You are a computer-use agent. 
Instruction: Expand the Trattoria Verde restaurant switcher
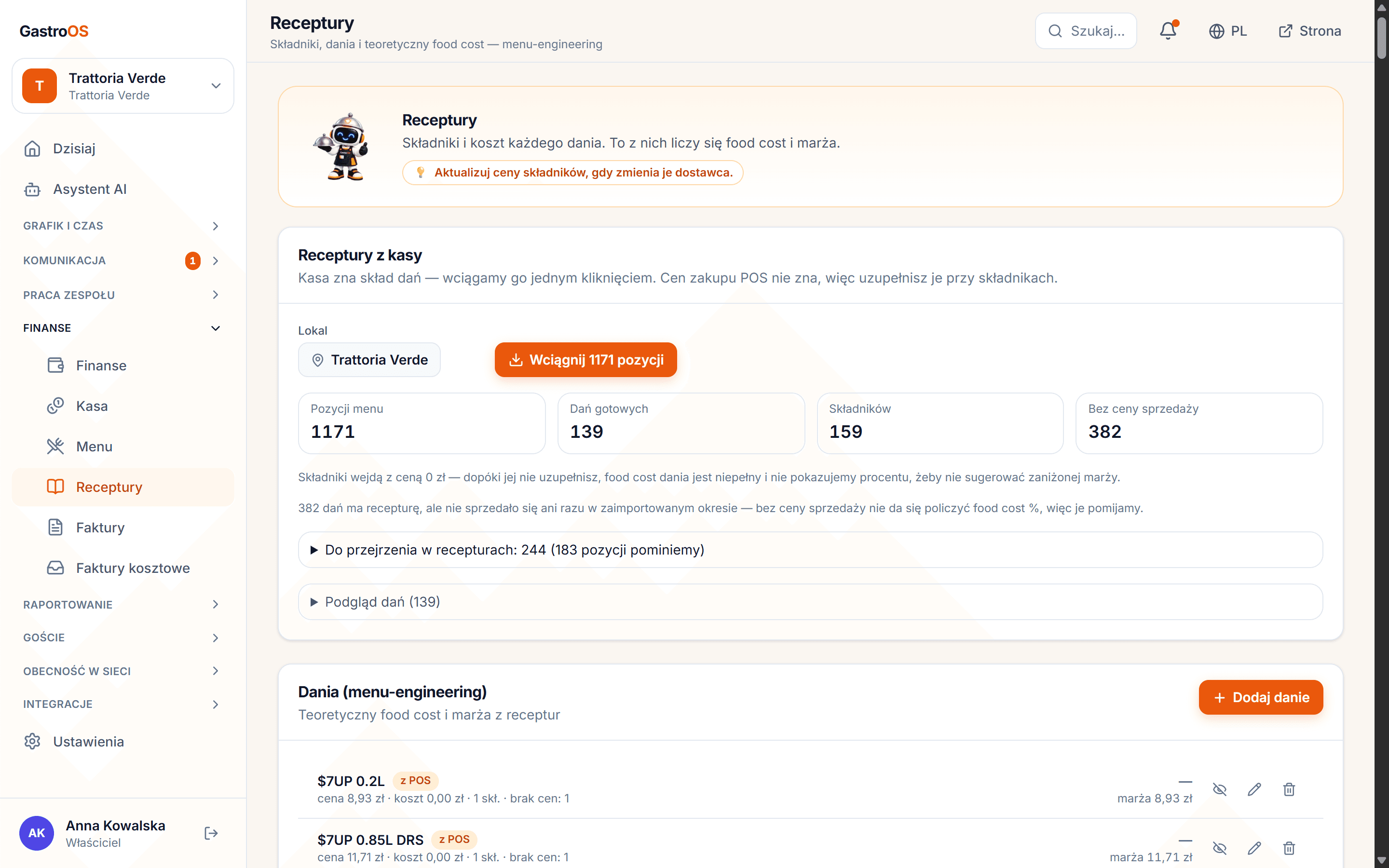pyautogui.click(x=123, y=85)
